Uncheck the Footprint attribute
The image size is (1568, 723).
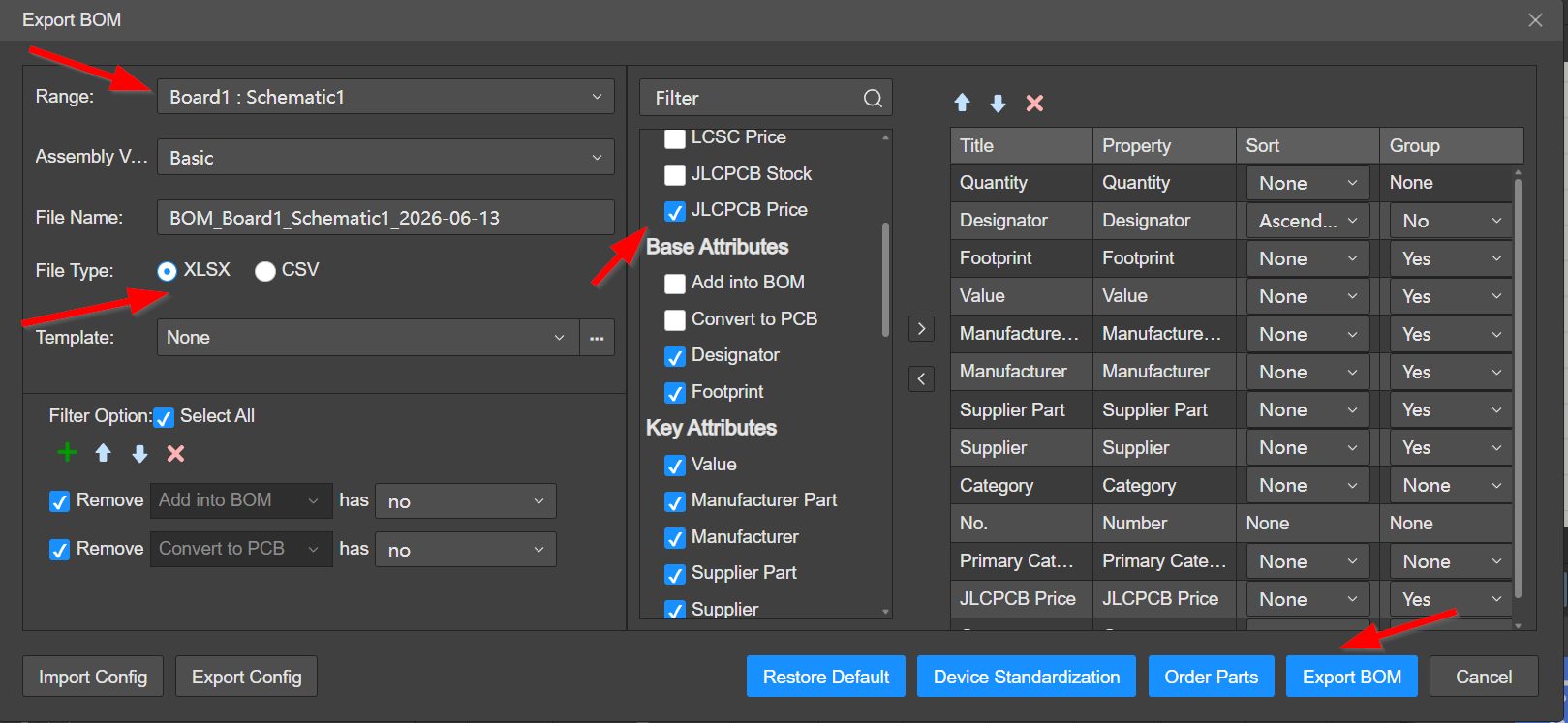675,393
